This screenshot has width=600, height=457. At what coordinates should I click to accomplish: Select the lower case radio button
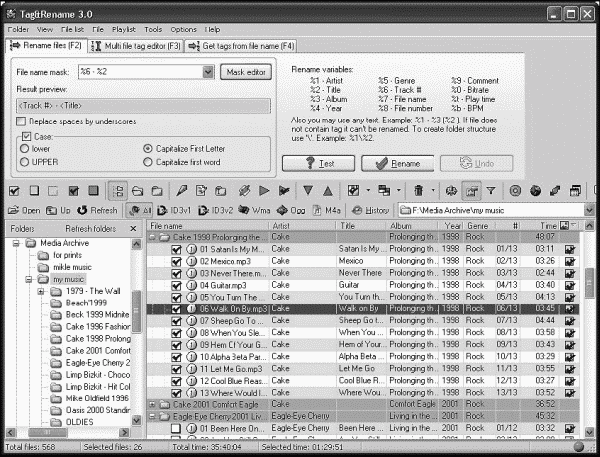pos(24,149)
